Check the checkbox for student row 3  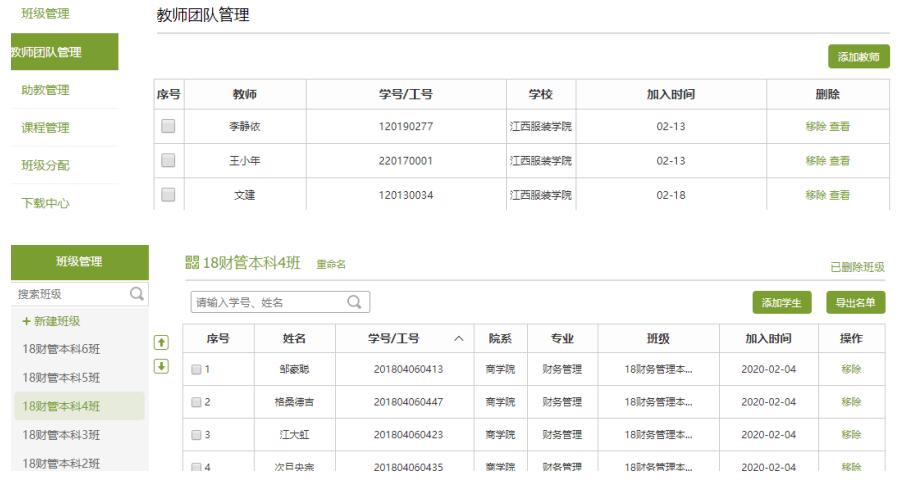tap(197, 435)
